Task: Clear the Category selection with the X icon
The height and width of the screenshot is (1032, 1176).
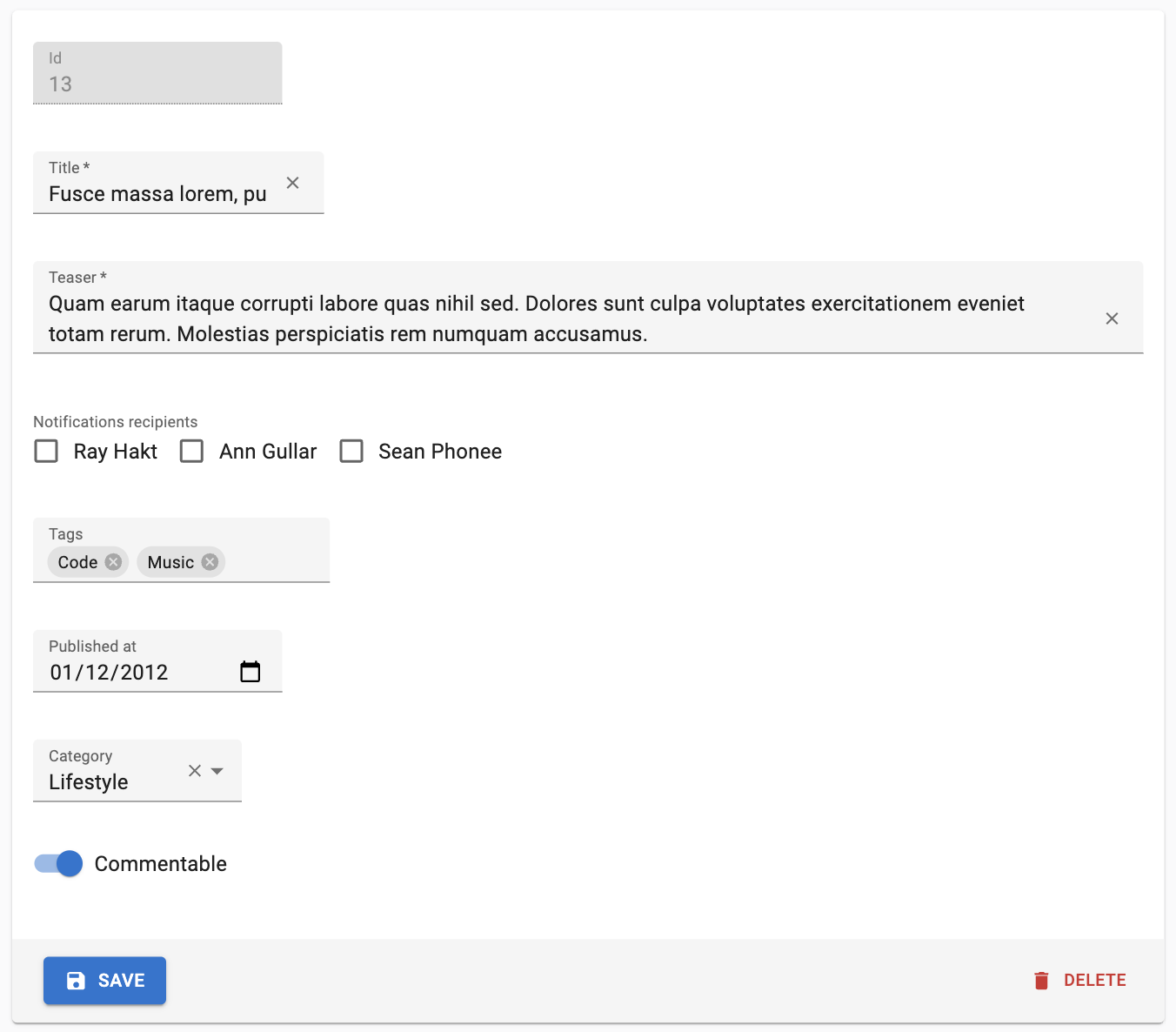Action: point(194,771)
